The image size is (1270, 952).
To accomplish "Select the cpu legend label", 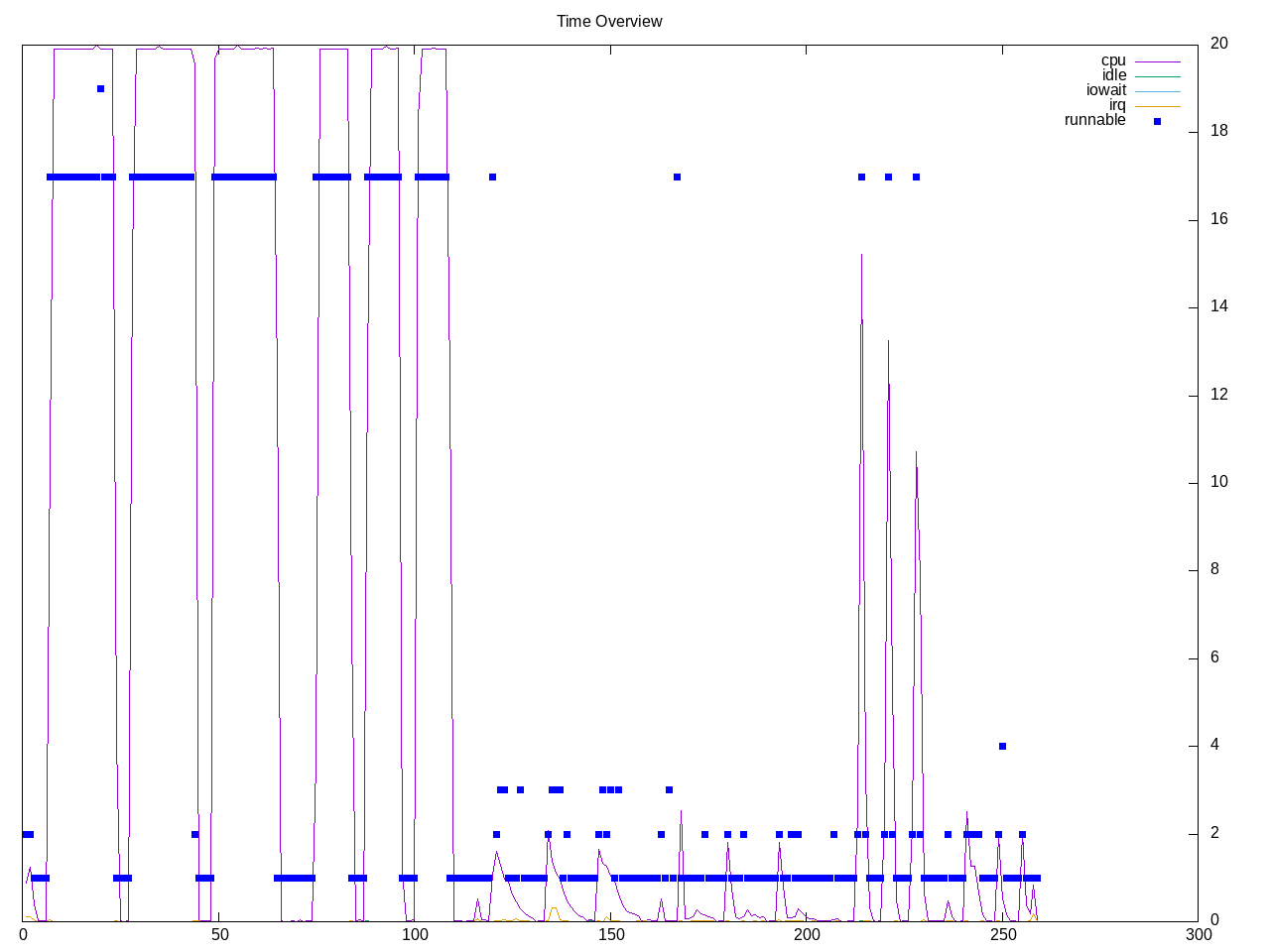I will point(1113,60).
